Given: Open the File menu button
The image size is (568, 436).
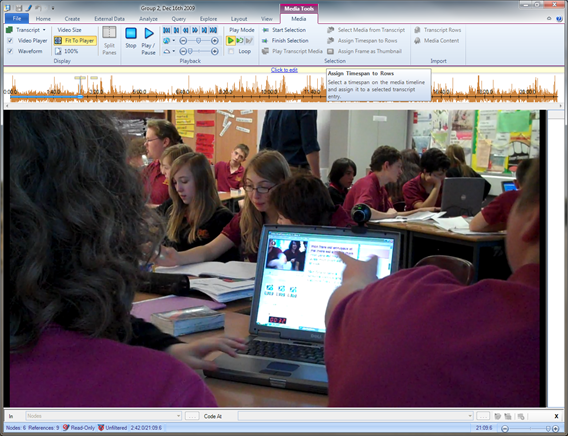Looking at the screenshot, I should click(x=17, y=18).
